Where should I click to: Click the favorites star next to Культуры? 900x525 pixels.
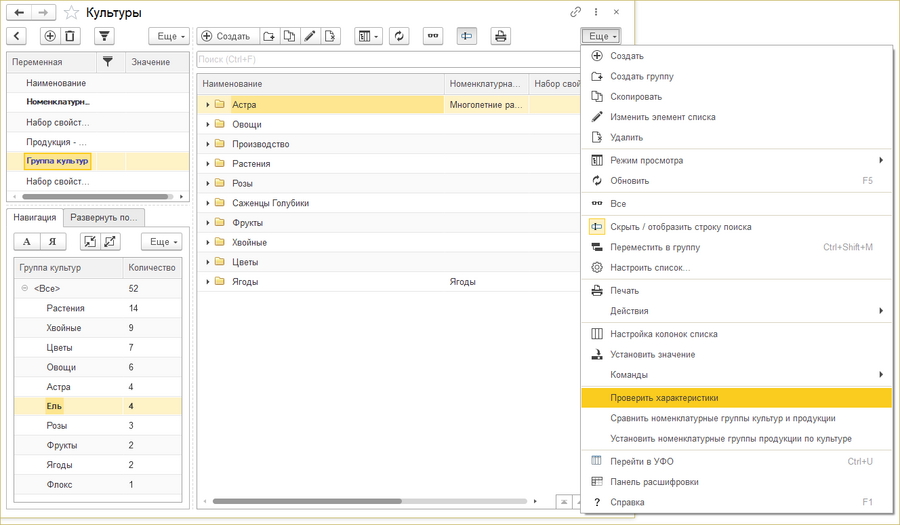pyautogui.click(x=71, y=13)
